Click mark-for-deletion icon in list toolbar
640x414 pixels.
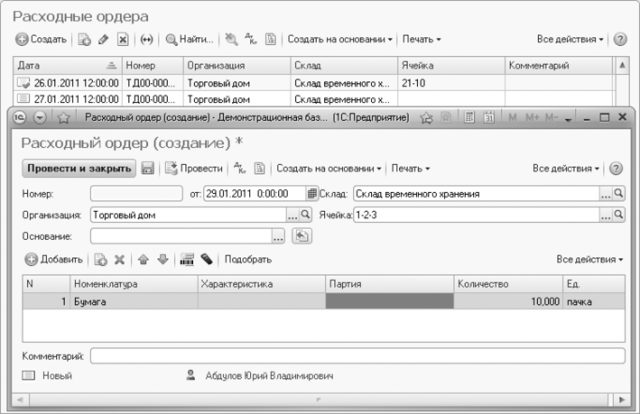tap(123, 39)
